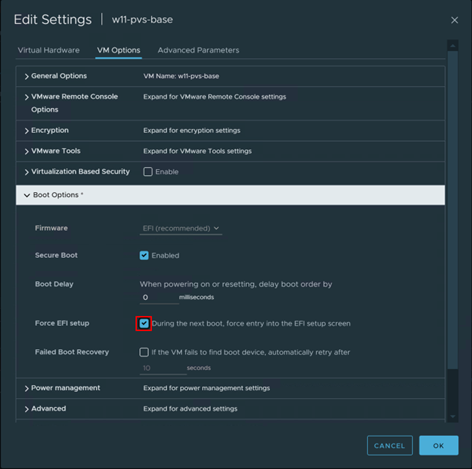Click the CANCEL button
Screen dimensions: 472x469
pyautogui.click(x=390, y=446)
